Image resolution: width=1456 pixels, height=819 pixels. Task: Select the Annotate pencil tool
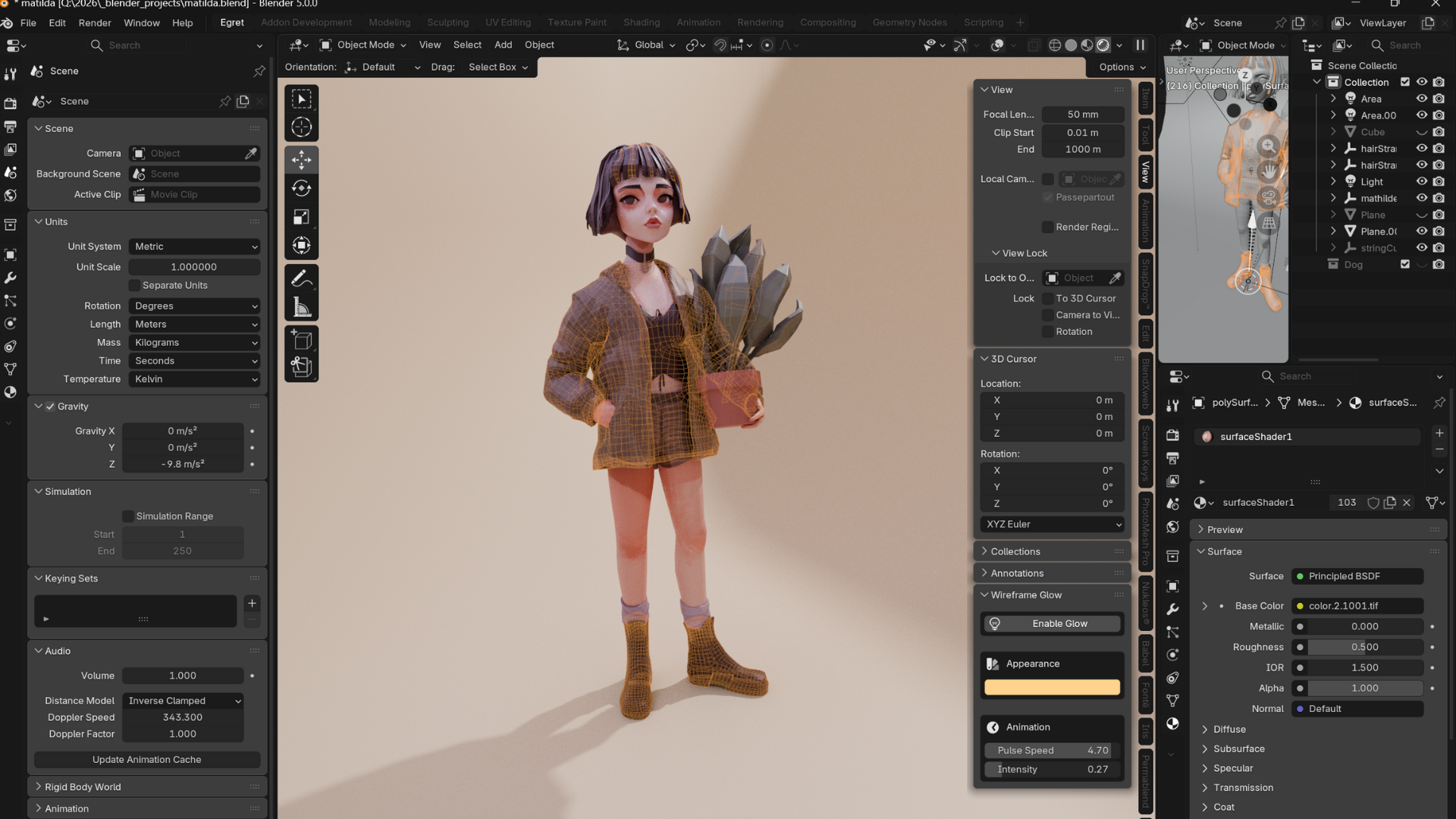301,278
